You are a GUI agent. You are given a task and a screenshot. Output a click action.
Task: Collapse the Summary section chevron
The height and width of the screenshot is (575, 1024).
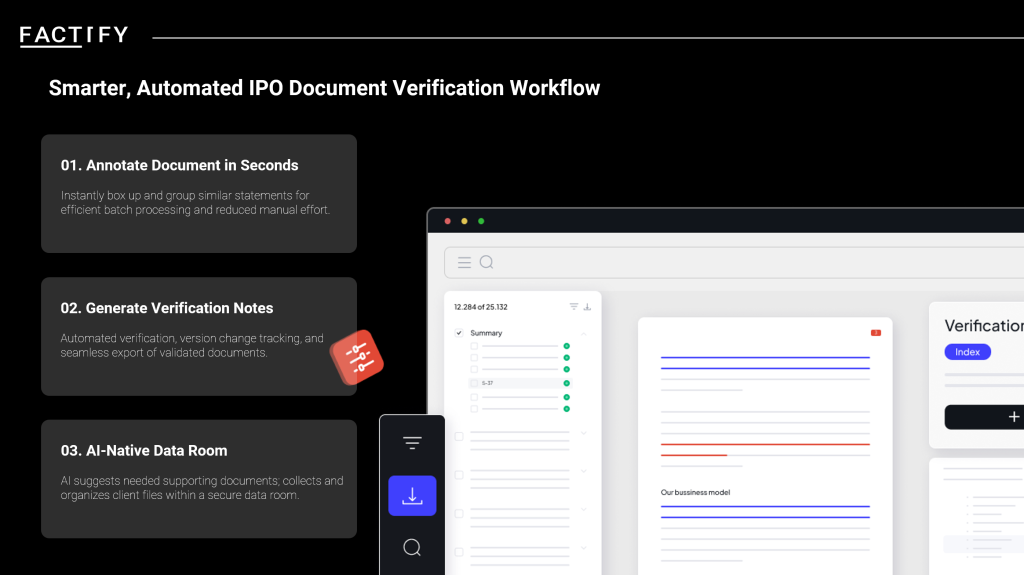(x=584, y=333)
